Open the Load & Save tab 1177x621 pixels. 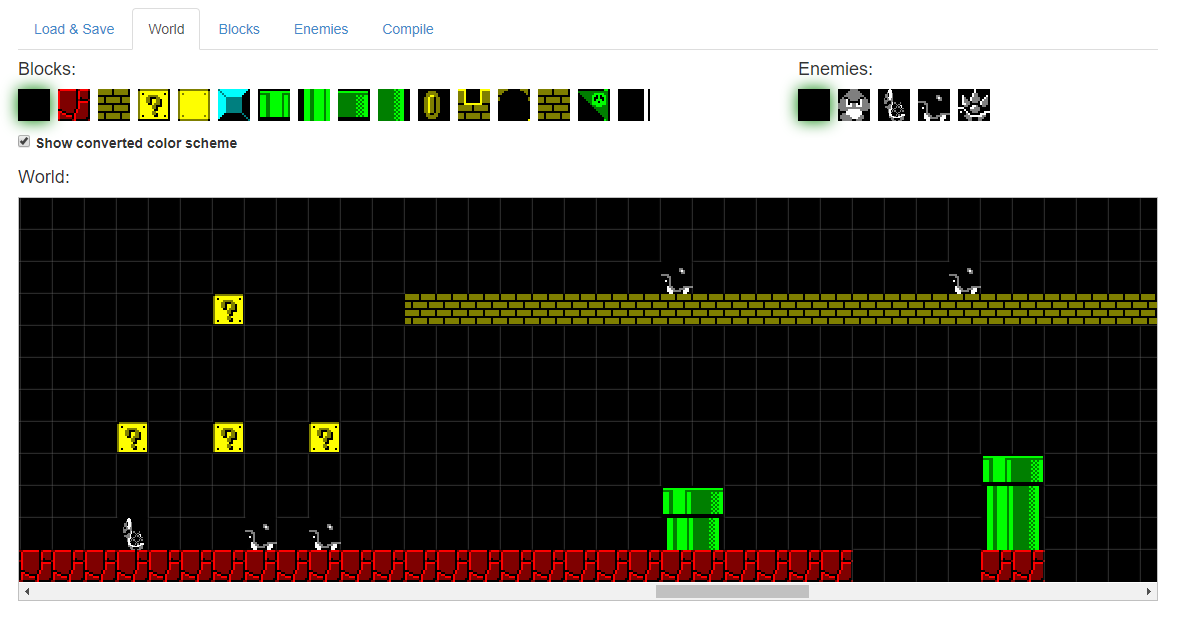click(74, 29)
